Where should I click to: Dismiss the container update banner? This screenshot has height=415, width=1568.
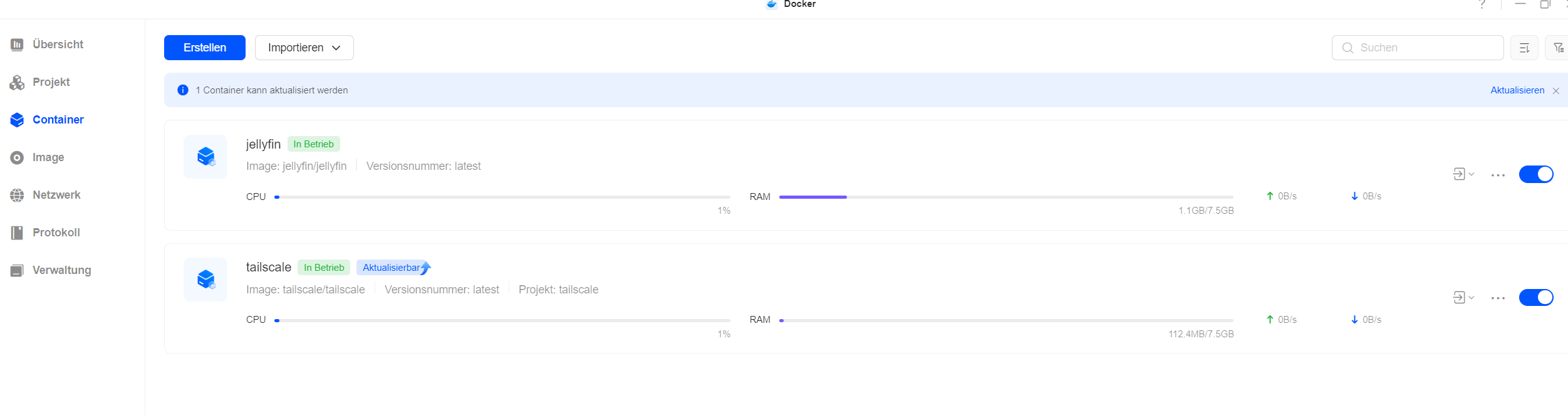point(1556,91)
